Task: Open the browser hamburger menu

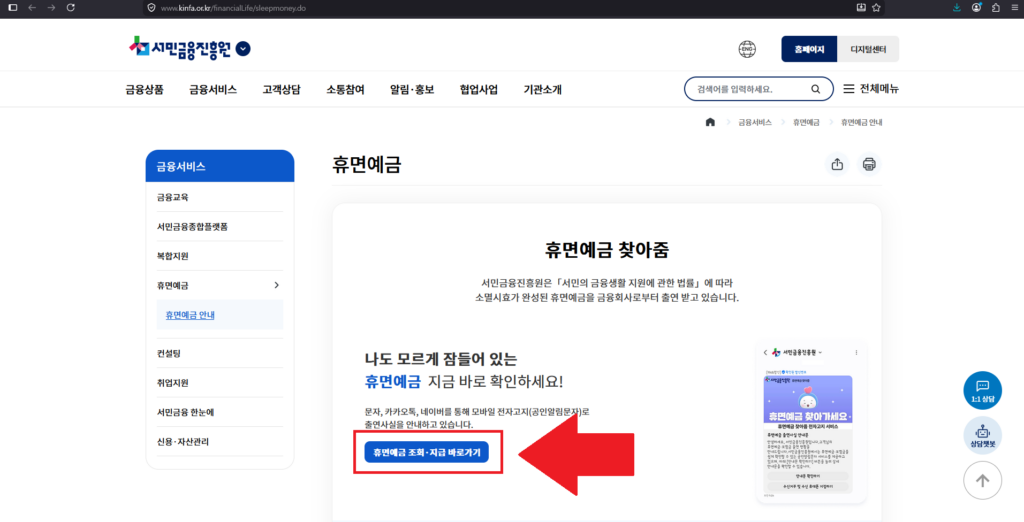Action: click(1014, 7)
